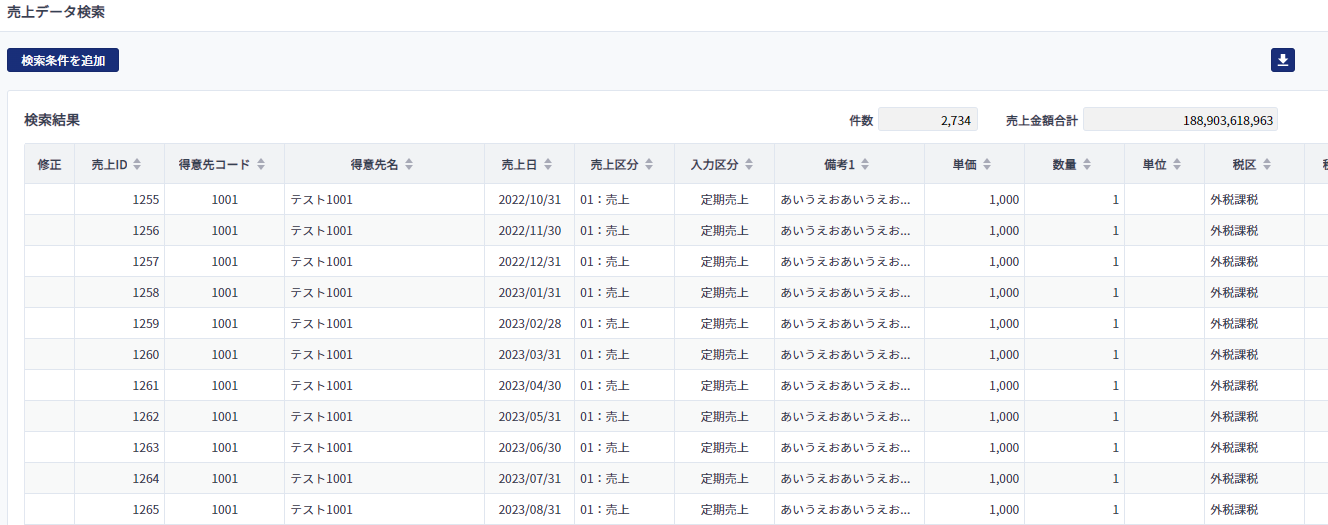1328x525 pixels.
Task: Sort by 入力区分 column arrows
Action: tap(749, 164)
